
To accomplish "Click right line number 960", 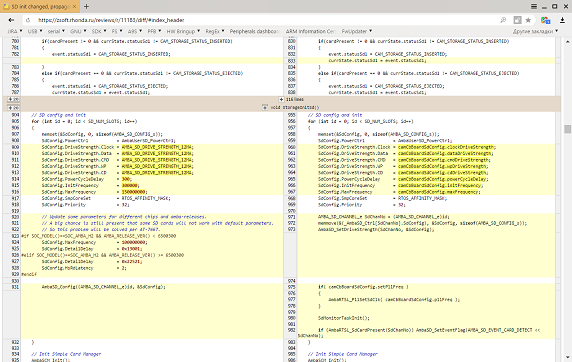I will point(292,147).
